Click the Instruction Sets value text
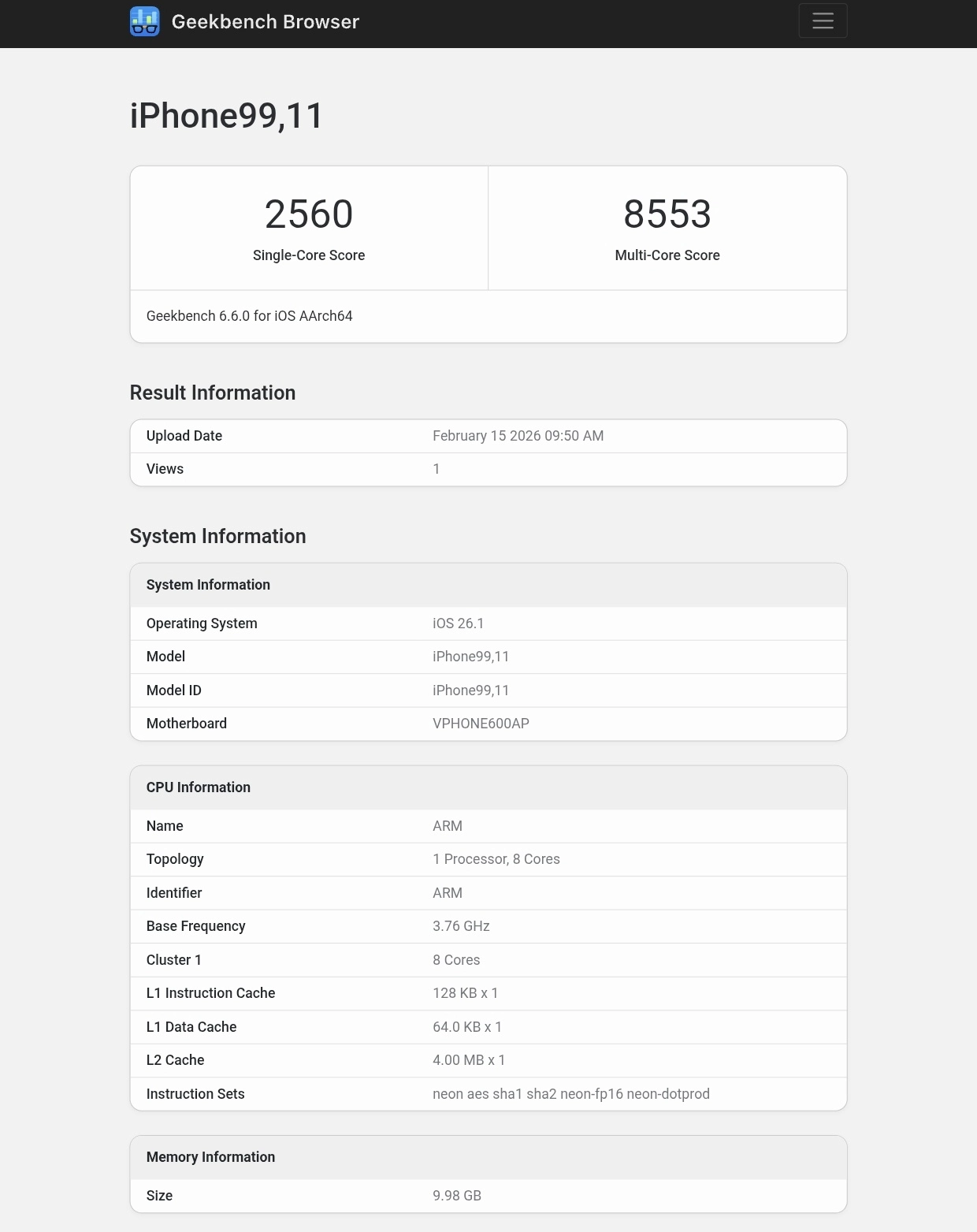Viewport: 977px width, 1232px height. pyautogui.click(x=571, y=1094)
